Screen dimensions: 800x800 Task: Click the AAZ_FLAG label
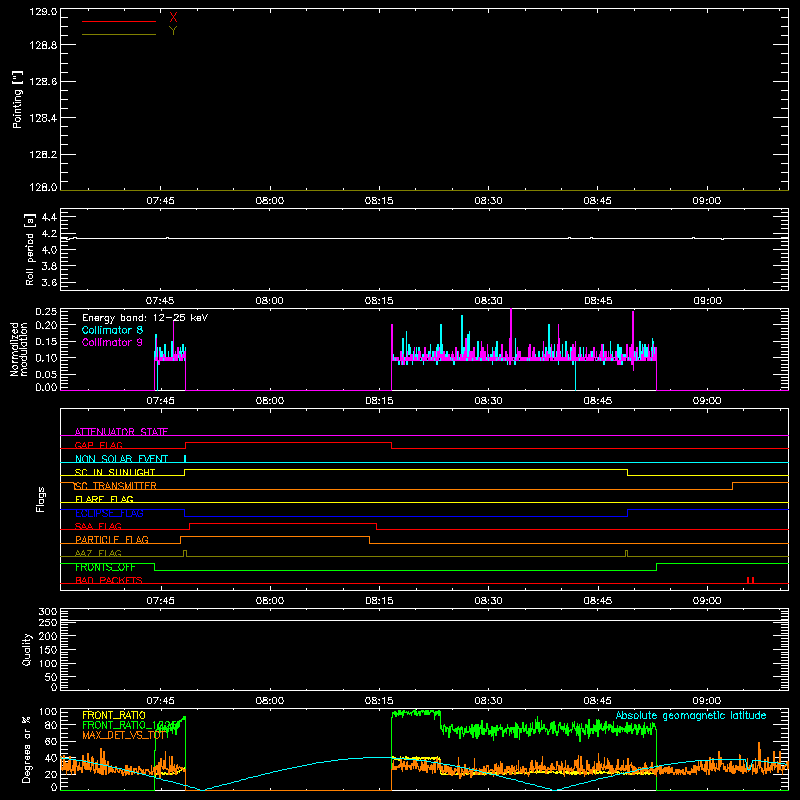click(x=98, y=553)
